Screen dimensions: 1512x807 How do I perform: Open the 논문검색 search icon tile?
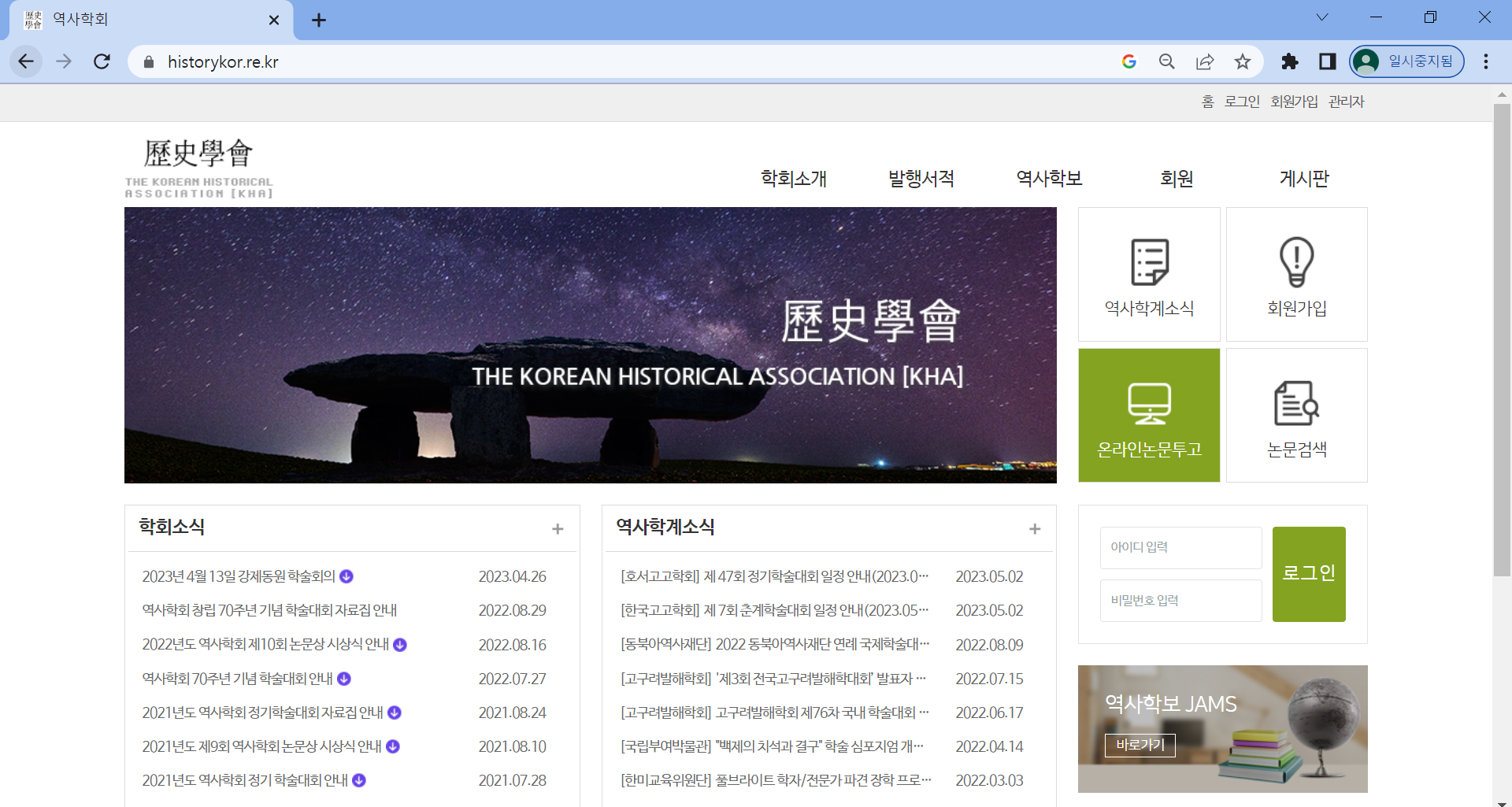[1297, 415]
